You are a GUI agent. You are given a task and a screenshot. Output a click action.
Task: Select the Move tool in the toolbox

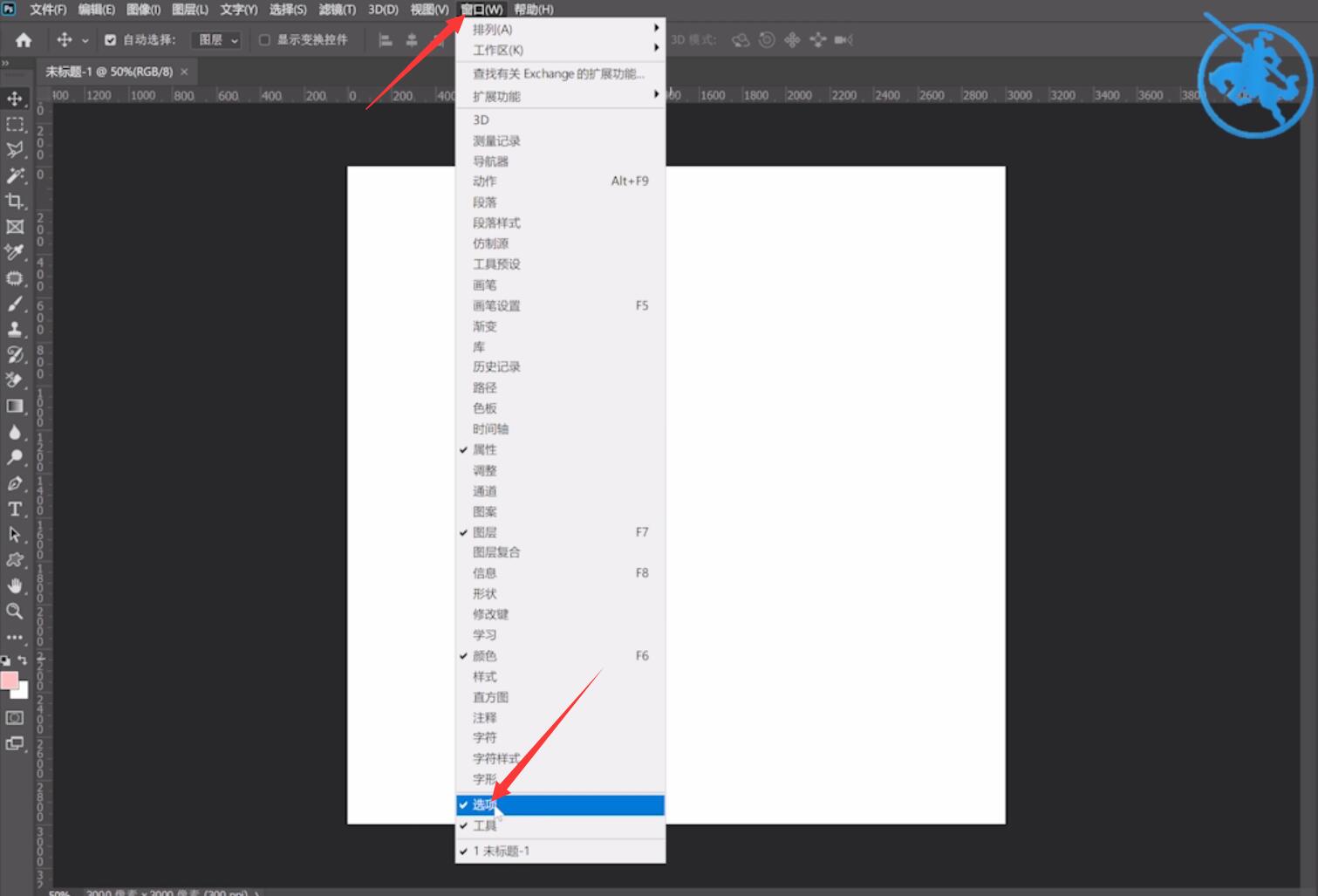point(15,99)
